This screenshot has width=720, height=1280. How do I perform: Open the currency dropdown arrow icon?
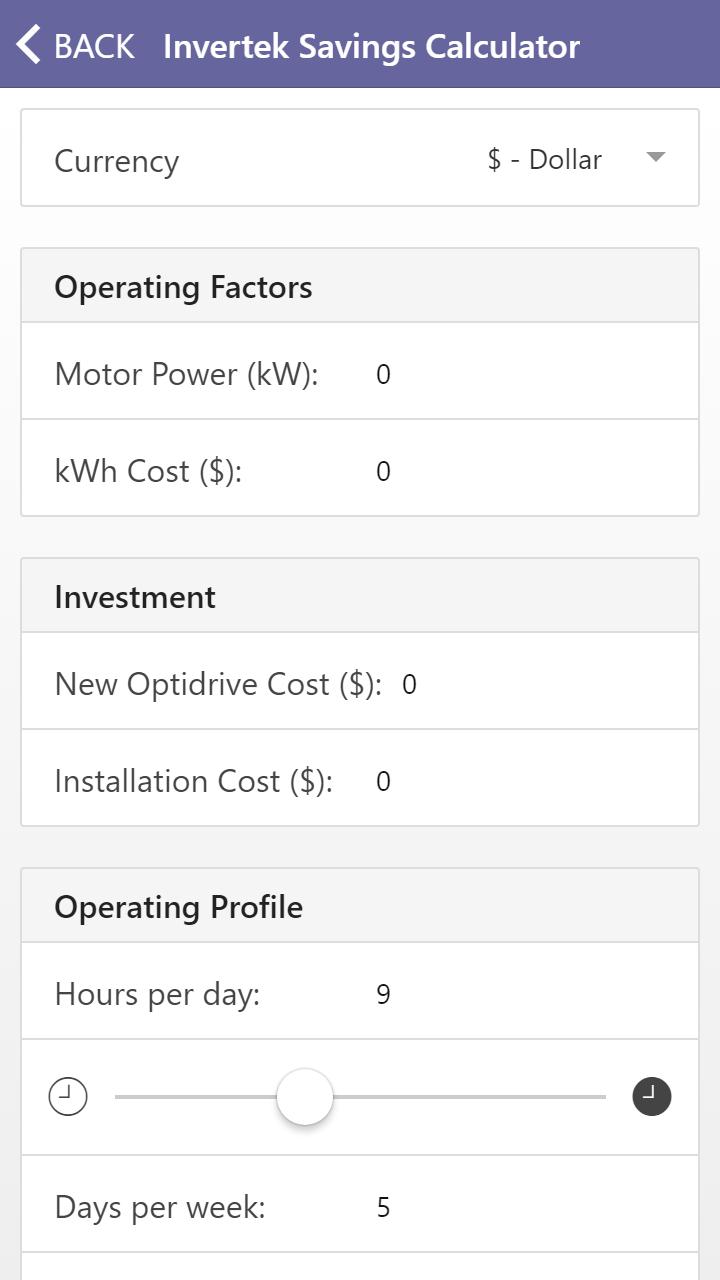(657, 157)
